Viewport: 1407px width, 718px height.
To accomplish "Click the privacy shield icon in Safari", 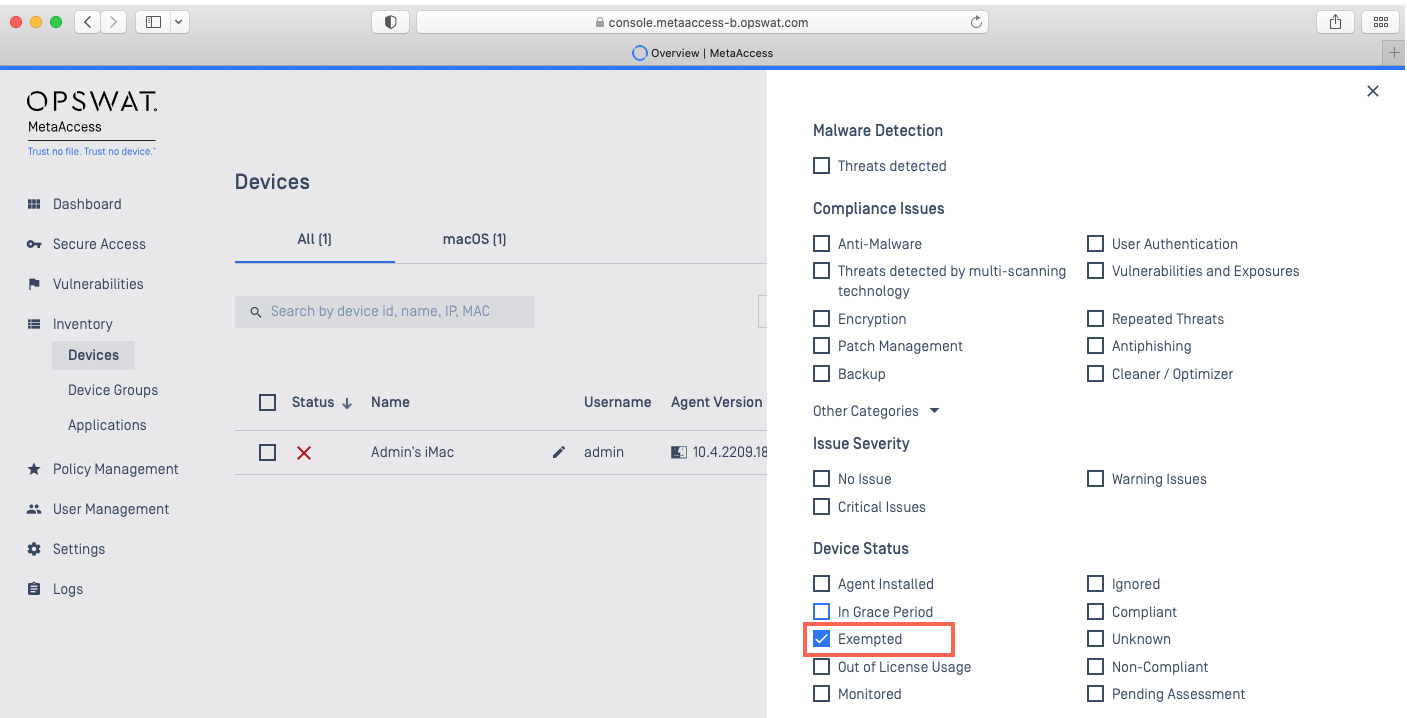I will coord(391,22).
